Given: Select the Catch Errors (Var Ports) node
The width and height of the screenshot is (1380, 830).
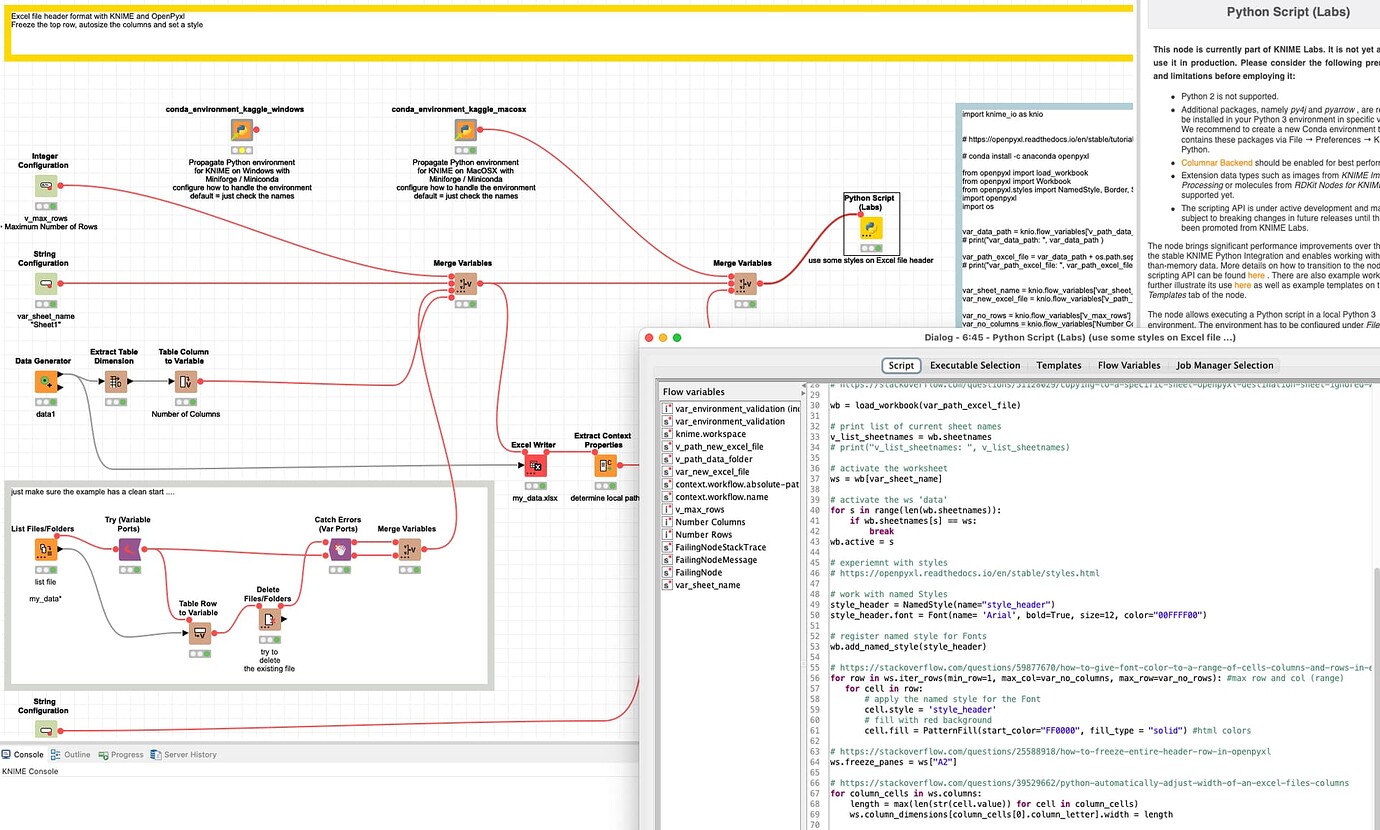Looking at the screenshot, I should tap(338, 549).
